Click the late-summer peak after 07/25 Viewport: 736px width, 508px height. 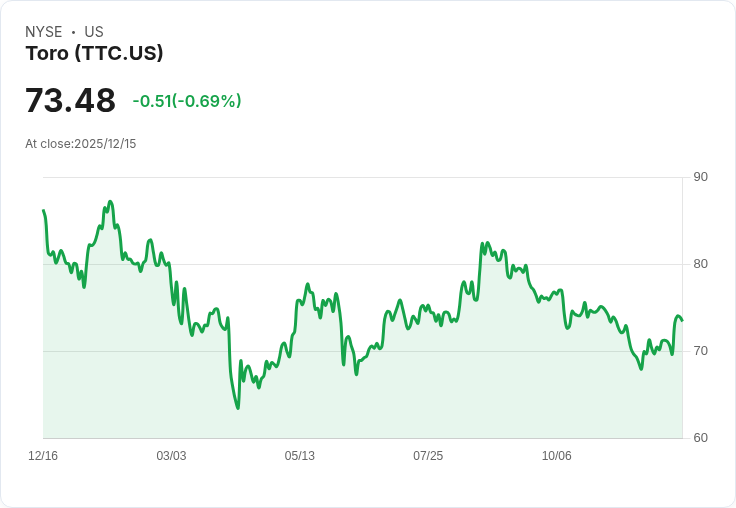pos(484,243)
